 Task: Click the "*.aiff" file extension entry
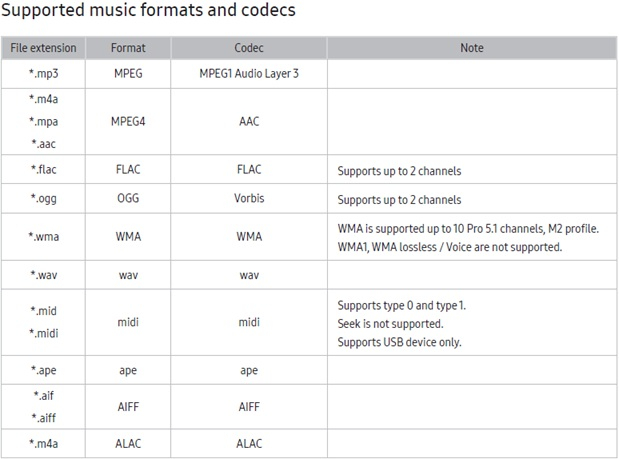click(x=42, y=417)
